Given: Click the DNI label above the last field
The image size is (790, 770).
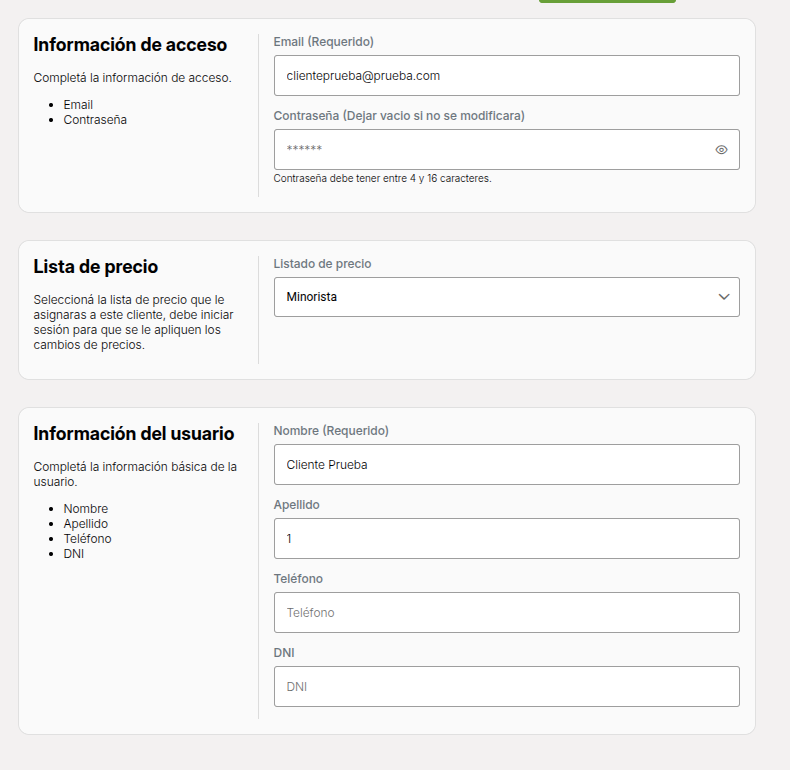Looking at the screenshot, I should pos(284,653).
